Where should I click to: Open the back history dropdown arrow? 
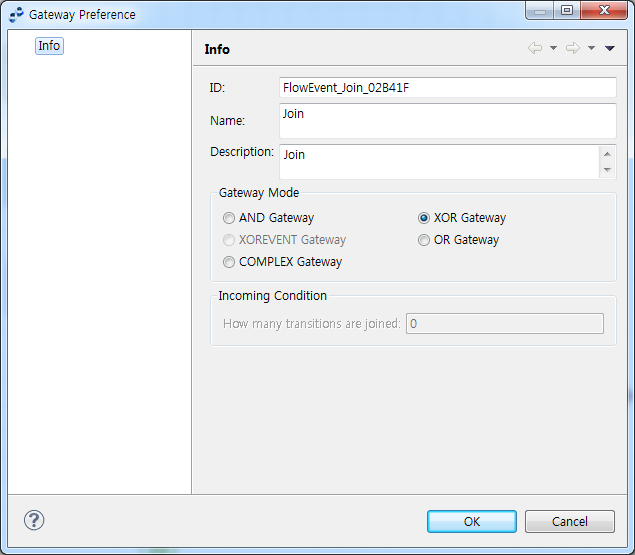tap(553, 48)
